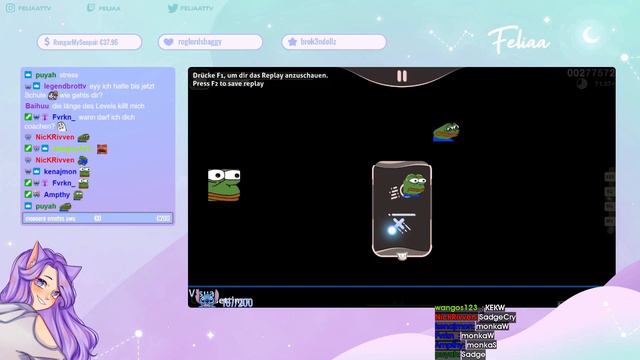Screen dimensions: 640x360
Task: Click username Ampthy in chat
Action: pos(57,195)
